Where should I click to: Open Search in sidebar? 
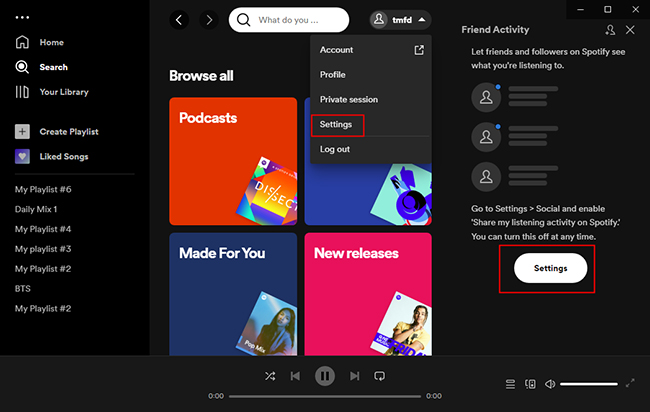point(41,67)
